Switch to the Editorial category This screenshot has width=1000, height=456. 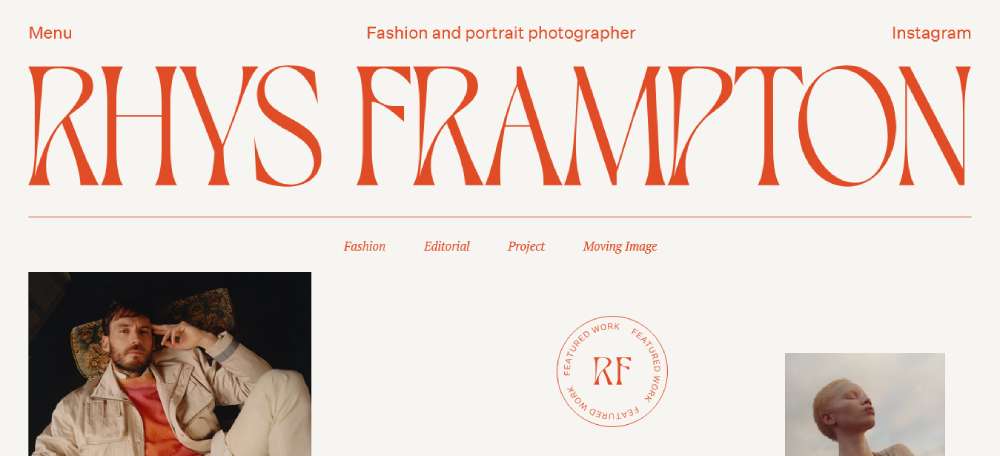(x=446, y=246)
